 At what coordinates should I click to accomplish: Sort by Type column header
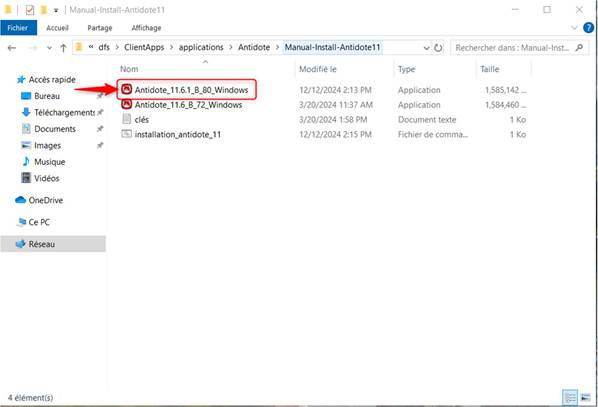(x=407, y=69)
